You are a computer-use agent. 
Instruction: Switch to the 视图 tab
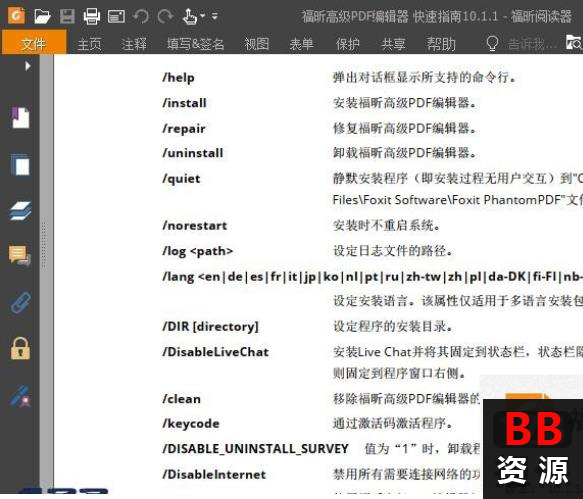pos(257,44)
